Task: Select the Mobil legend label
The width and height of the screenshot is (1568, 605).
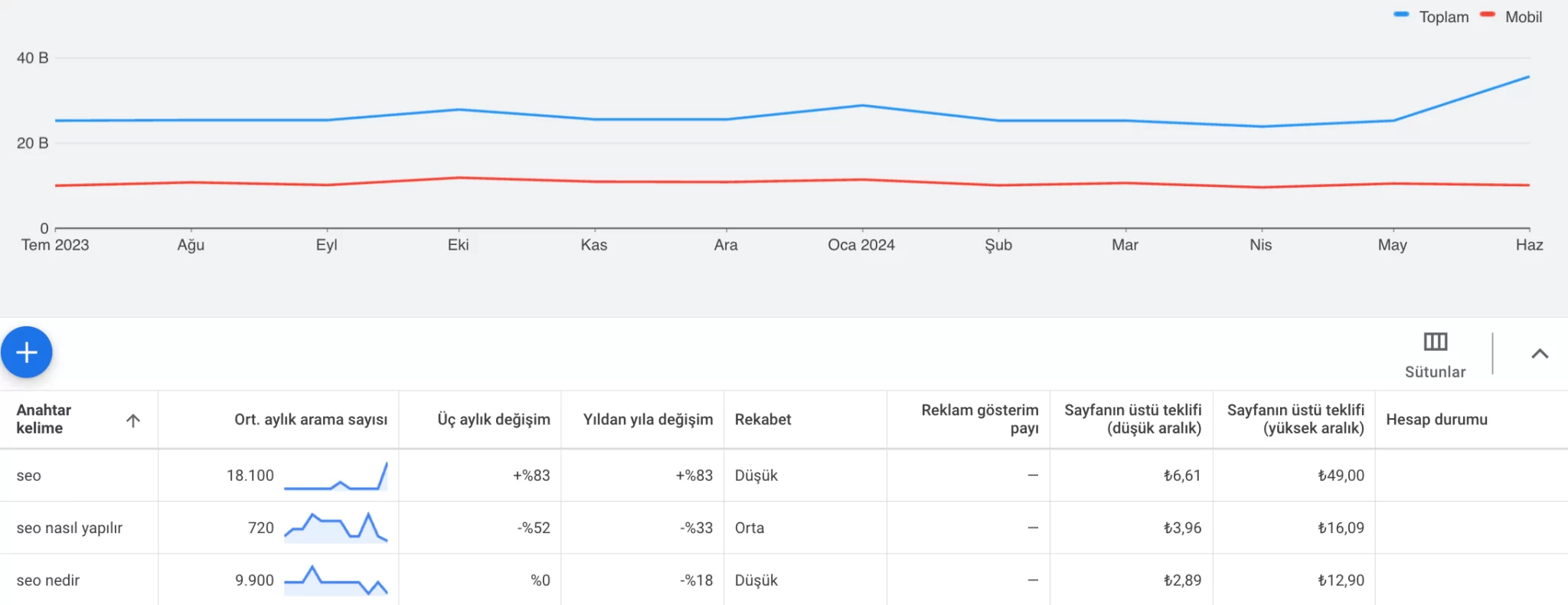Action: click(x=1524, y=17)
